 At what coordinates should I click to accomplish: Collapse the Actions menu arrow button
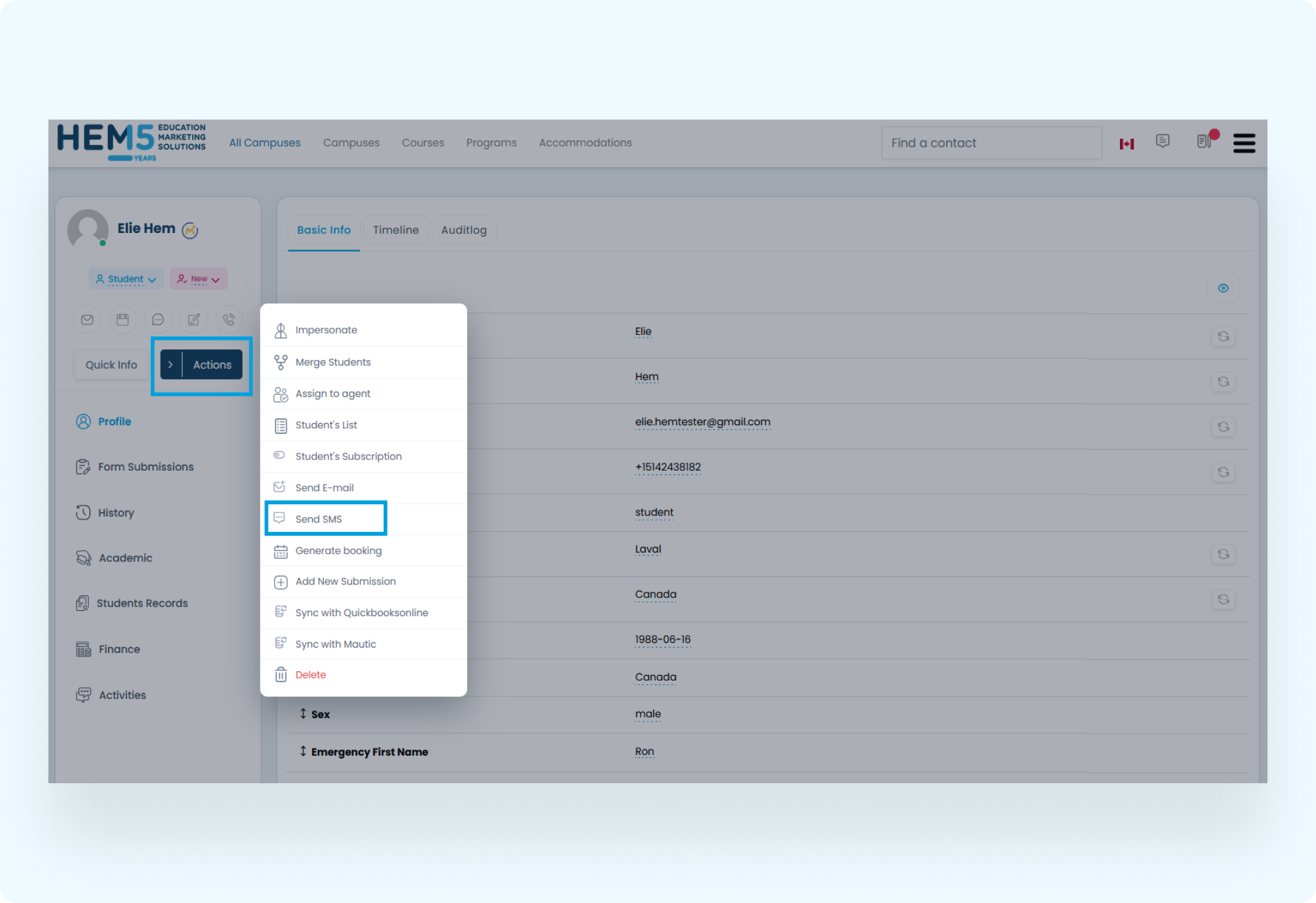tap(170, 365)
